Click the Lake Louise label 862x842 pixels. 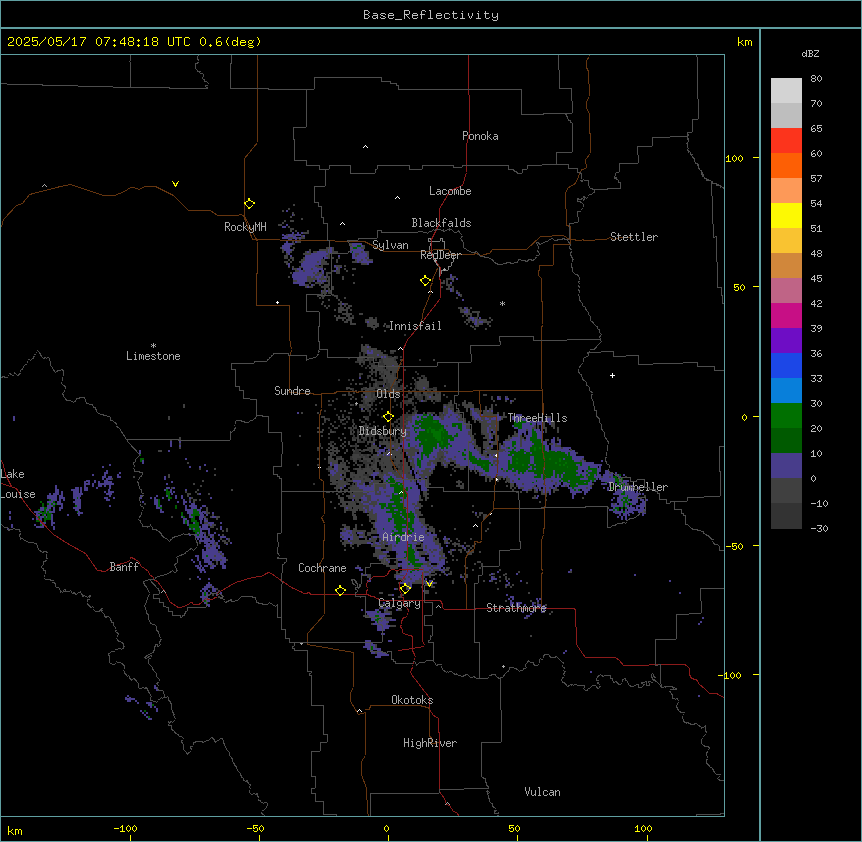pyautogui.click(x=16, y=484)
